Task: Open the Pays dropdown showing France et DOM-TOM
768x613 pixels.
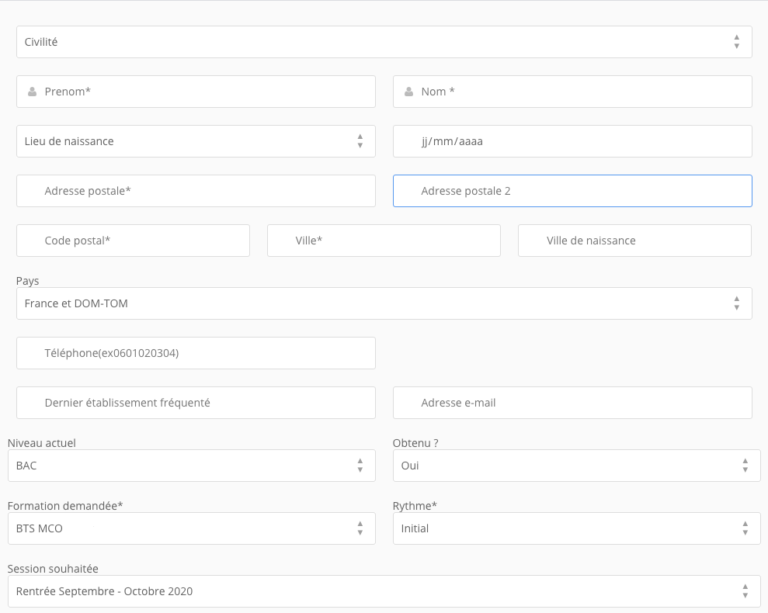Action: pyautogui.click(x=384, y=304)
